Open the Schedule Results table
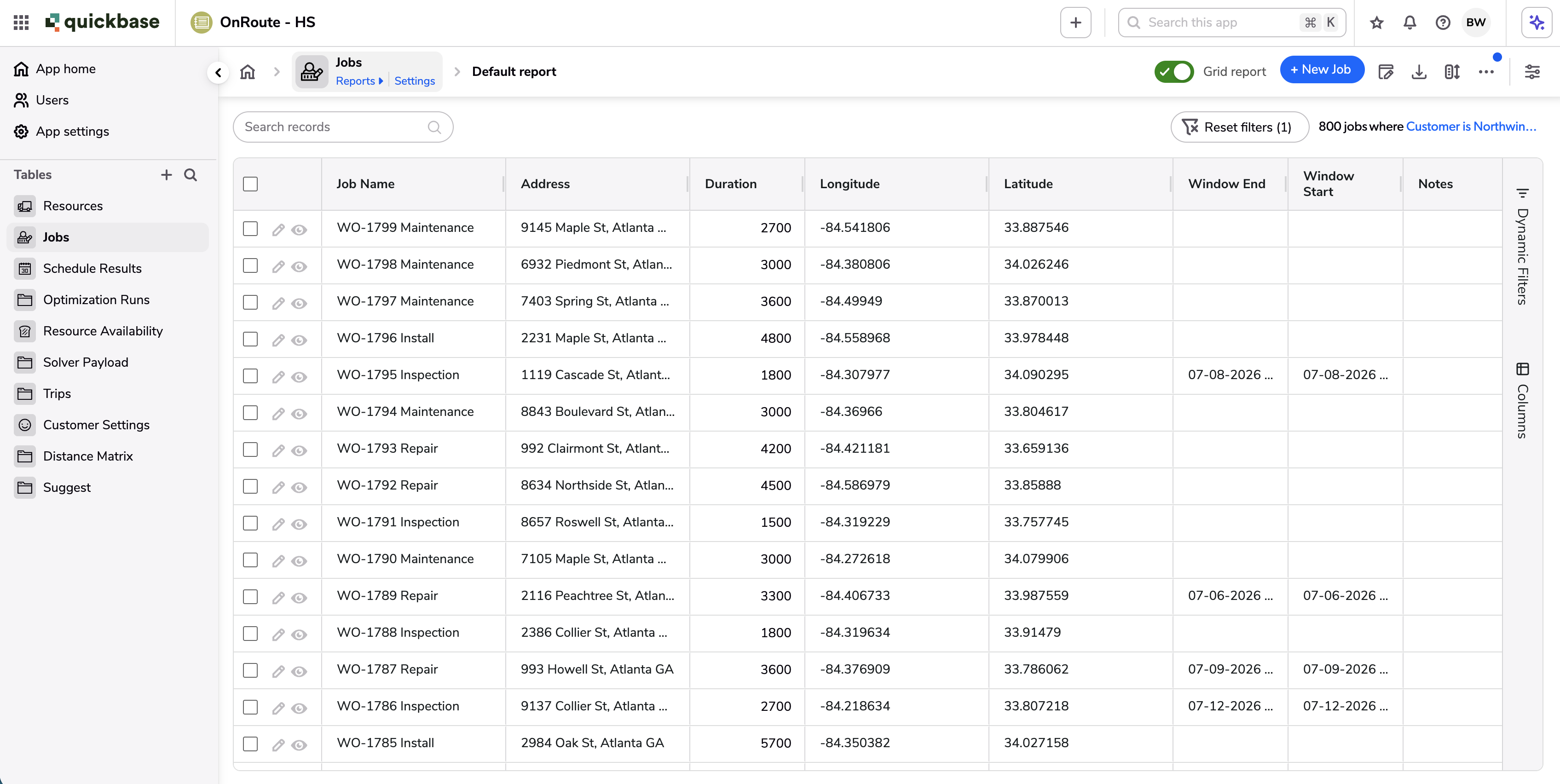Image resolution: width=1560 pixels, height=784 pixels. pyautogui.click(x=108, y=268)
